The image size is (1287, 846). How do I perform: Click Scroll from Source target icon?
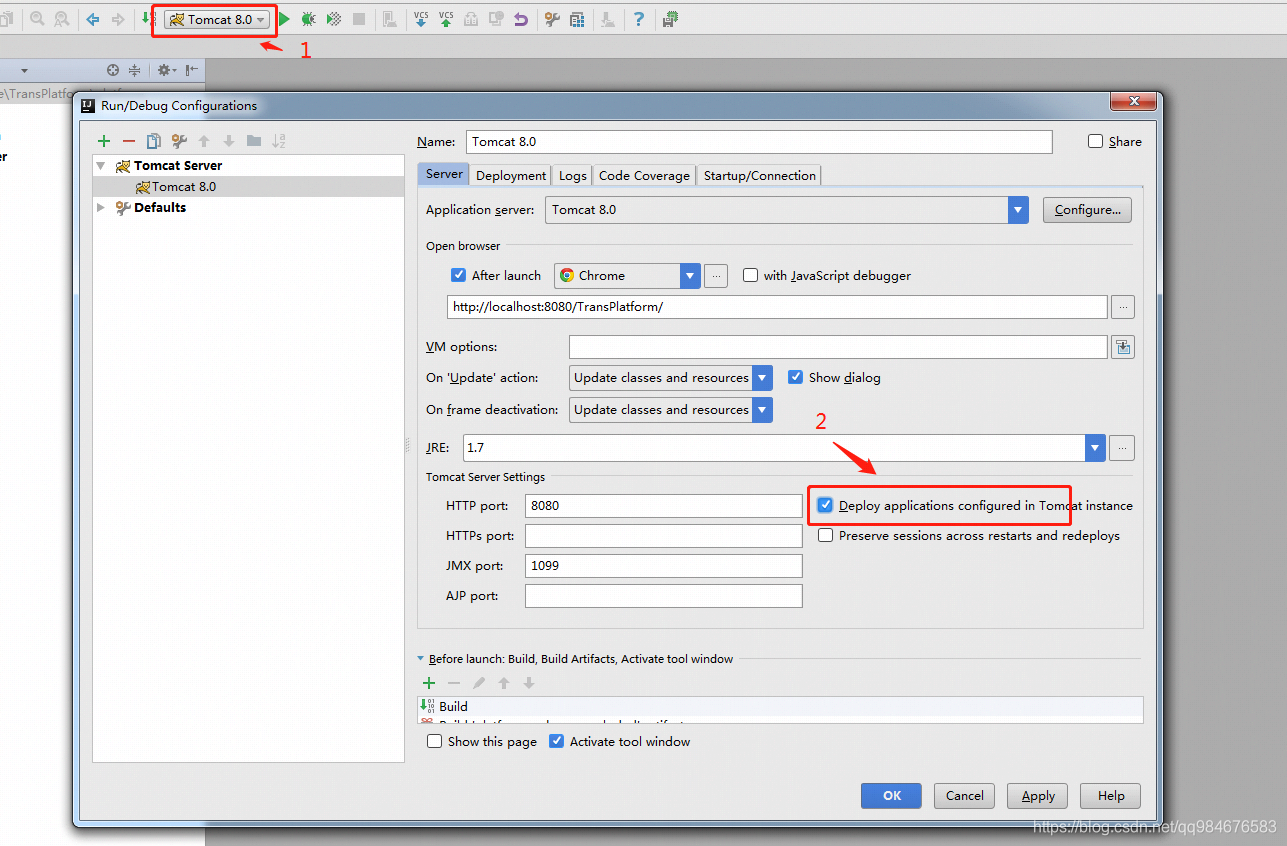[x=113, y=70]
